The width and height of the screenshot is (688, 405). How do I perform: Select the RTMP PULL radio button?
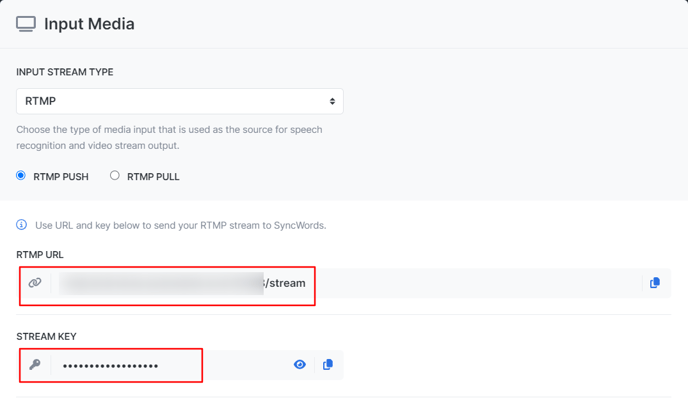(115, 176)
